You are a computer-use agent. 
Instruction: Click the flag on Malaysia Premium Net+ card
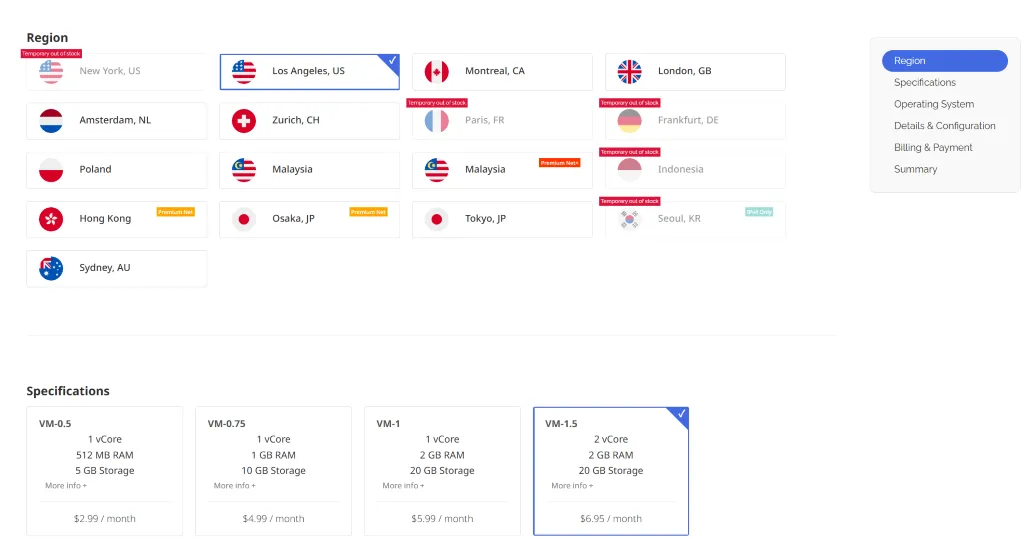tap(436, 170)
